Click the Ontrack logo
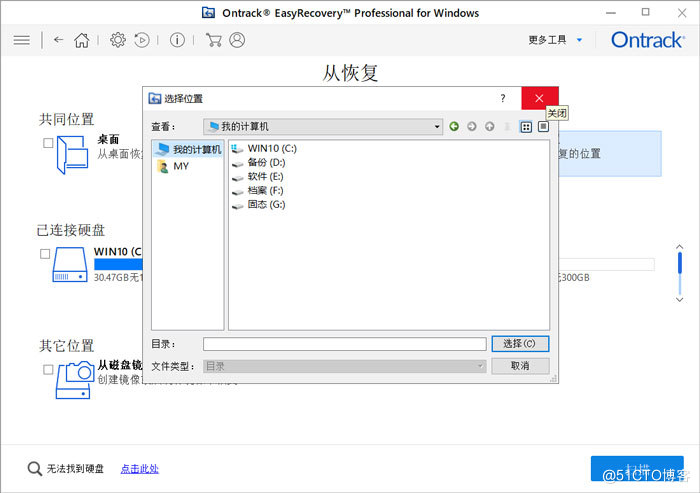700x493 pixels. click(x=647, y=40)
